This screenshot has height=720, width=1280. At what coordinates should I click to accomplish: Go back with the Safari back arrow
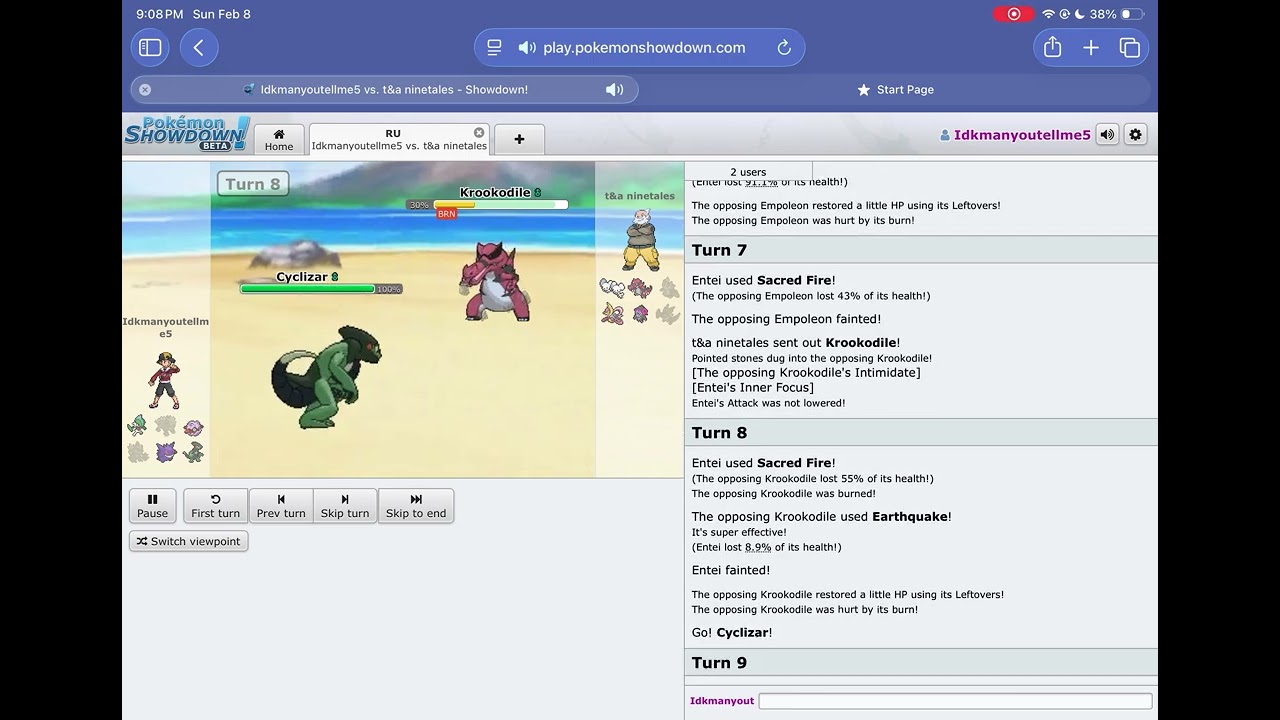tap(199, 47)
